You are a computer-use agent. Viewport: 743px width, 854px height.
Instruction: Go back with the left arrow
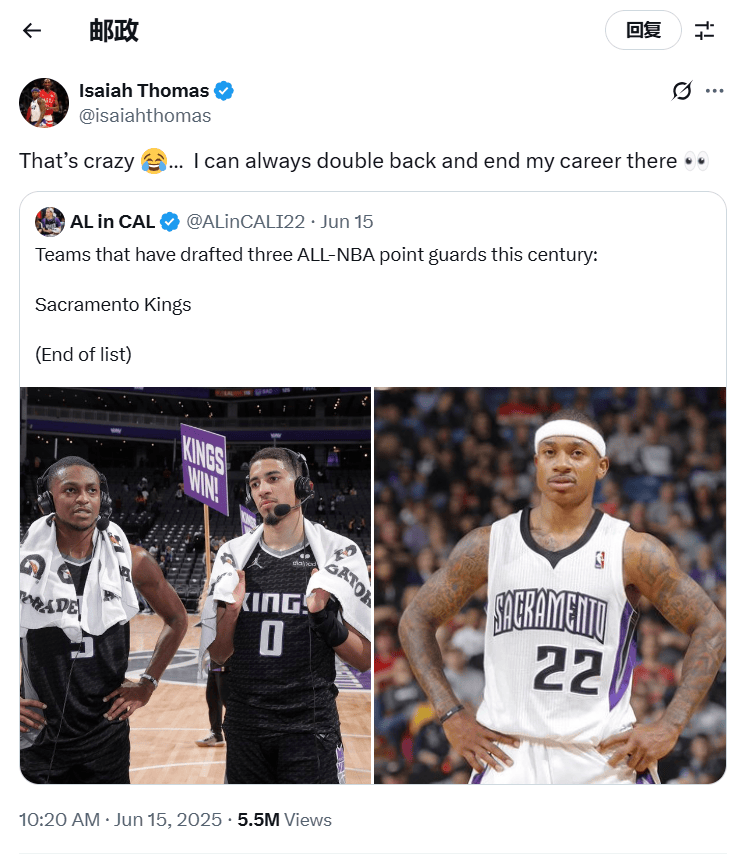click(x=32, y=30)
